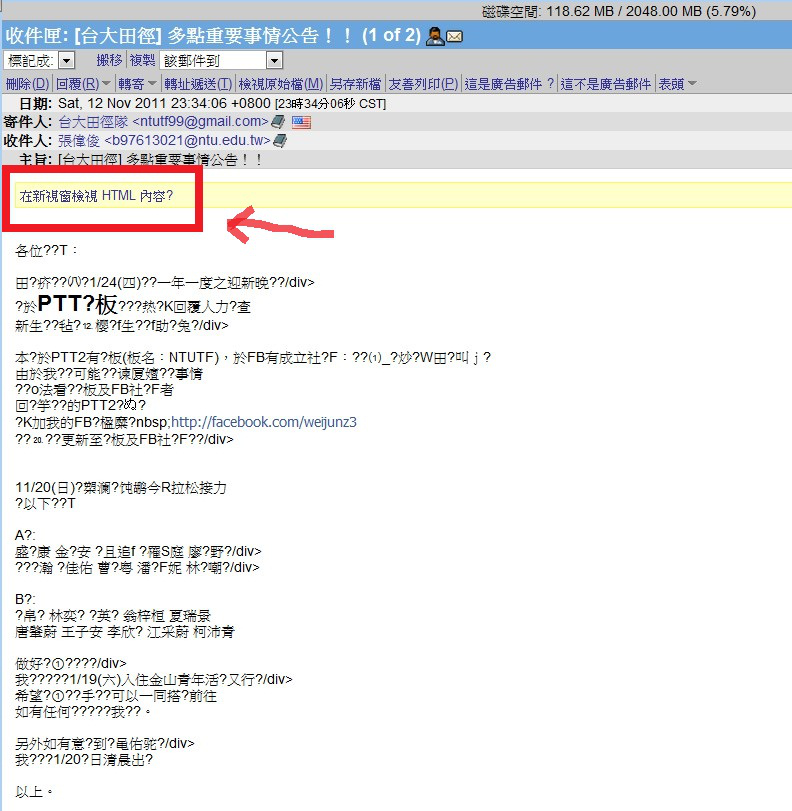Image resolution: width=792 pixels, height=811 pixels.
Task: Click 回覆(R) to reply
Action: (x=78, y=84)
